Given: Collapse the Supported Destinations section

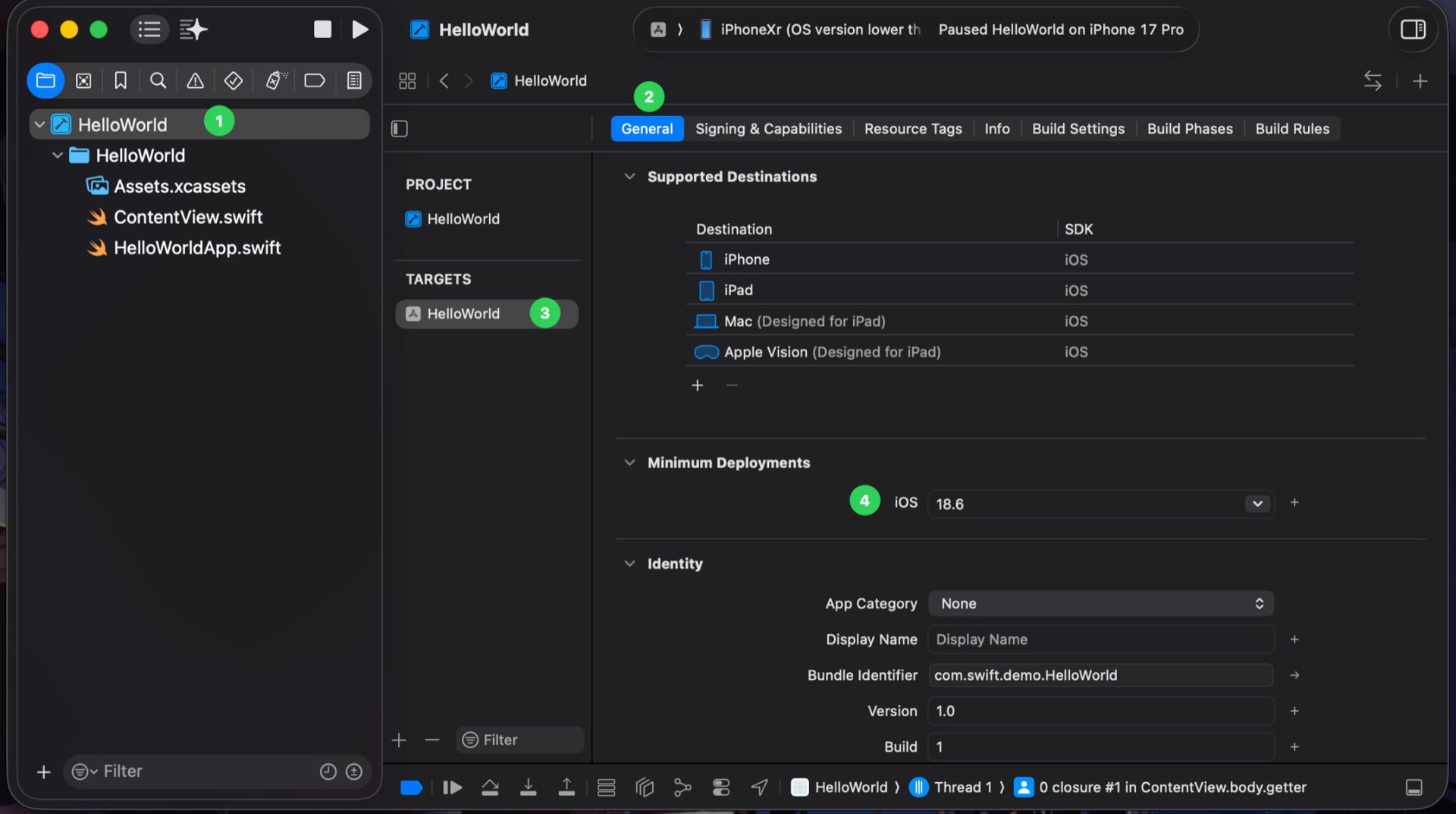Looking at the screenshot, I should point(629,177).
